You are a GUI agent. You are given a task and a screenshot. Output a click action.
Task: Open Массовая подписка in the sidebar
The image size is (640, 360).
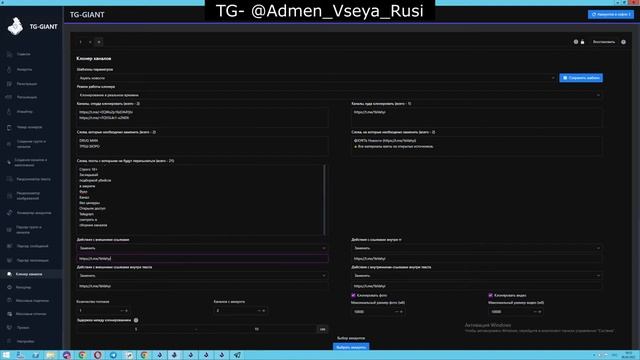[x=32, y=300]
